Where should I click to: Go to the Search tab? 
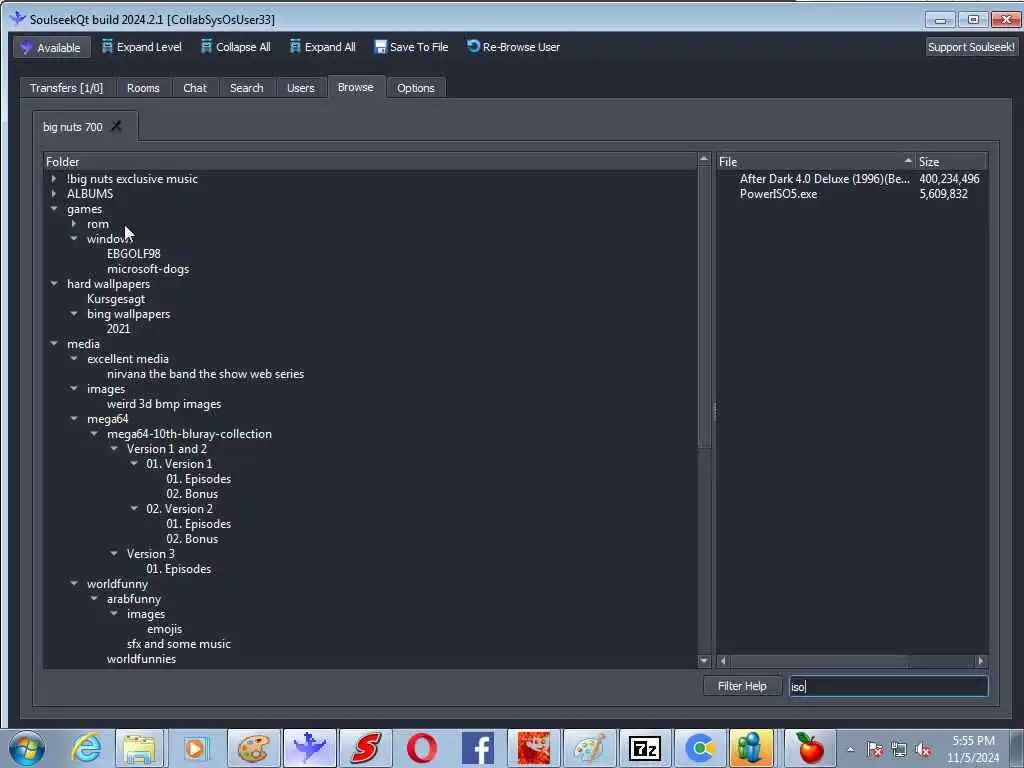(x=246, y=88)
